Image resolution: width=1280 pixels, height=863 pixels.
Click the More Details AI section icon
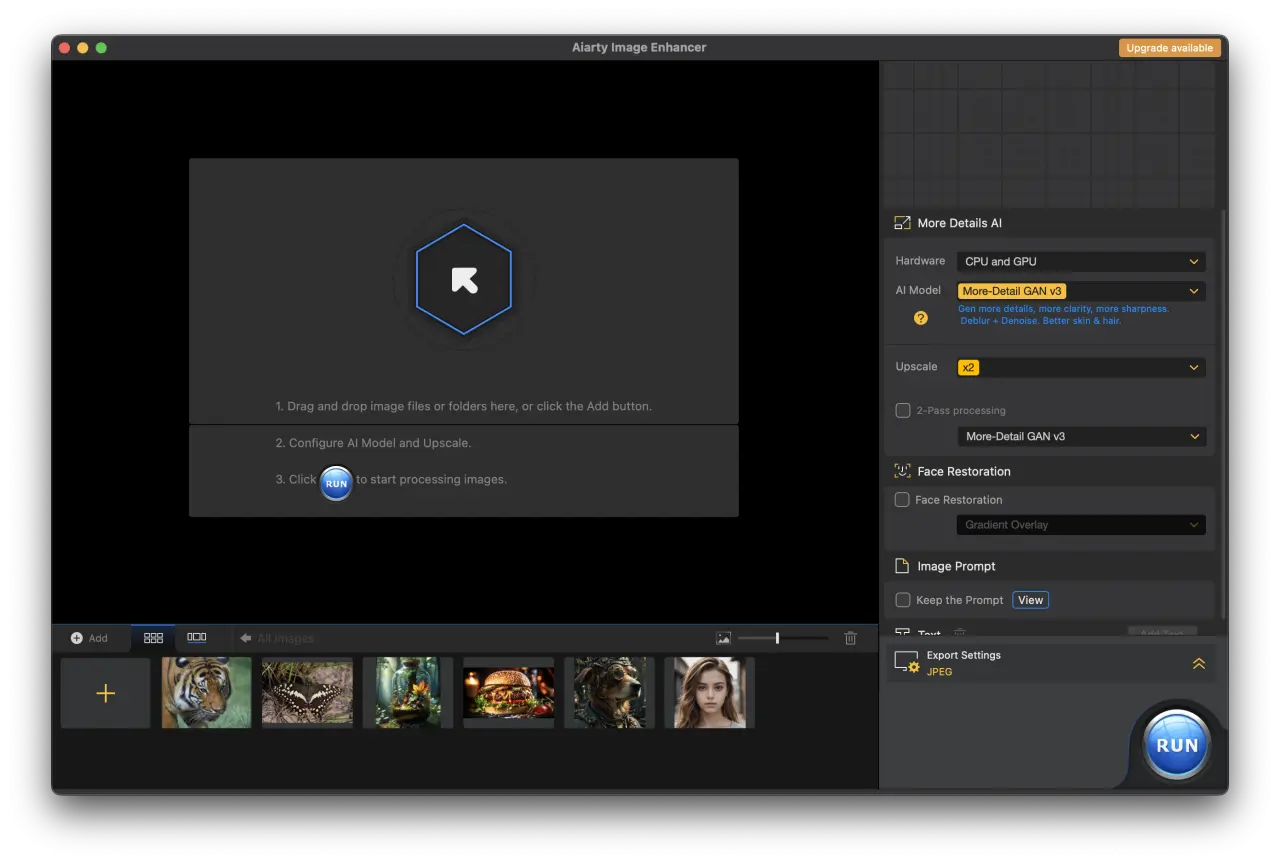pos(902,223)
